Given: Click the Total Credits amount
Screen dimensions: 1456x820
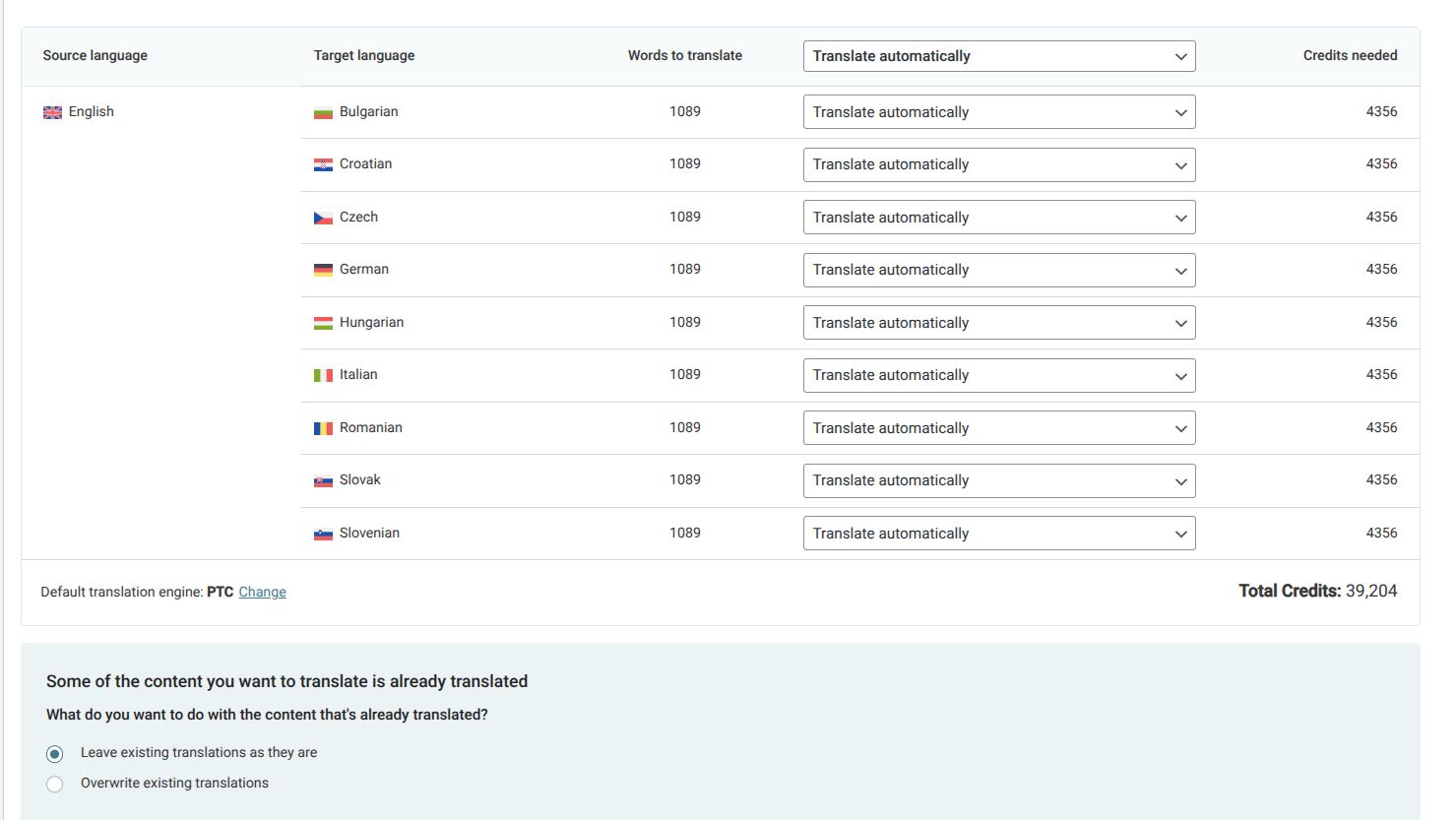Looking at the screenshot, I should click(x=1370, y=591).
